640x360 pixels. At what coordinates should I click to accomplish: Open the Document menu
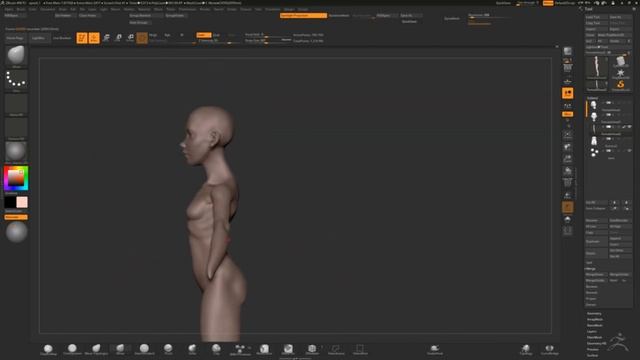coord(48,9)
